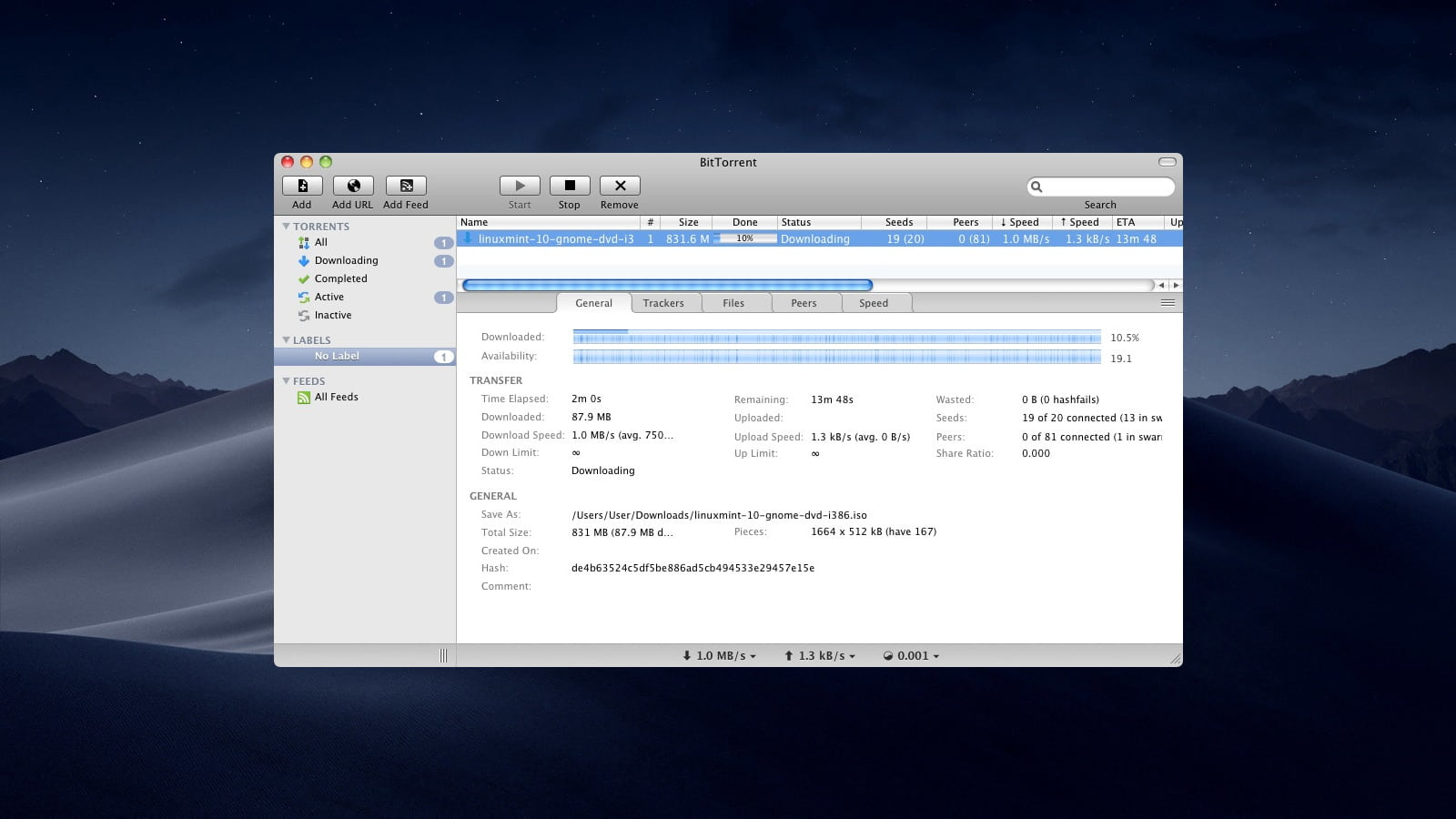Click the Availability pieces bar
This screenshot has height=819, width=1456.
point(836,357)
